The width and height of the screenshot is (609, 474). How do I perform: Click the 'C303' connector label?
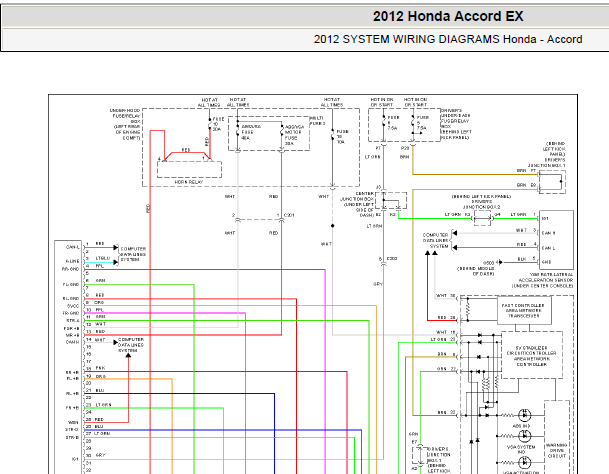tap(392, 258)
